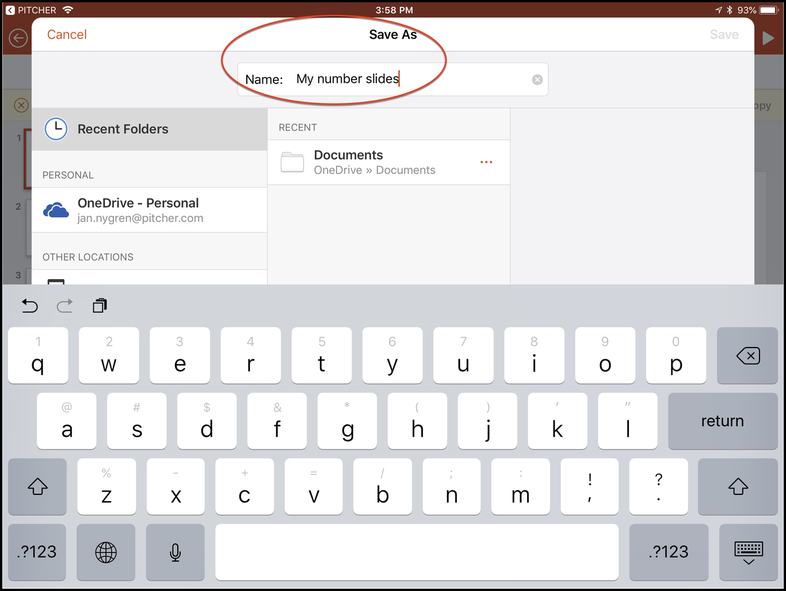
Task: Open the Documents folder in Recent
Action: click(x=375, y=162)
